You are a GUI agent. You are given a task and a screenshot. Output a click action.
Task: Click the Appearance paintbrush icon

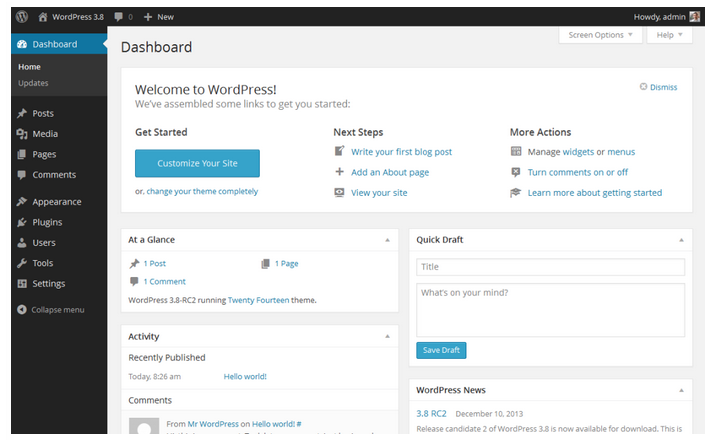coord(22,202)
